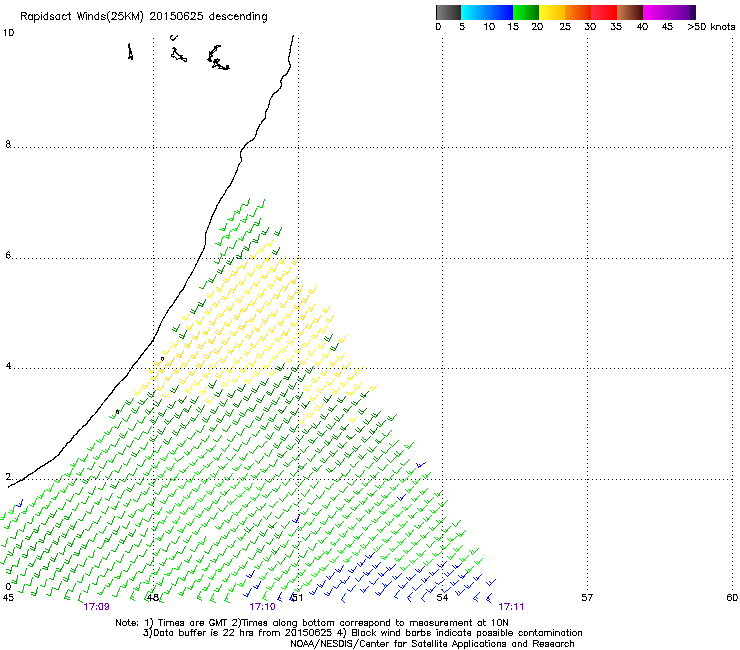Click the latitude label '10' on the left axis

[8, 33]
